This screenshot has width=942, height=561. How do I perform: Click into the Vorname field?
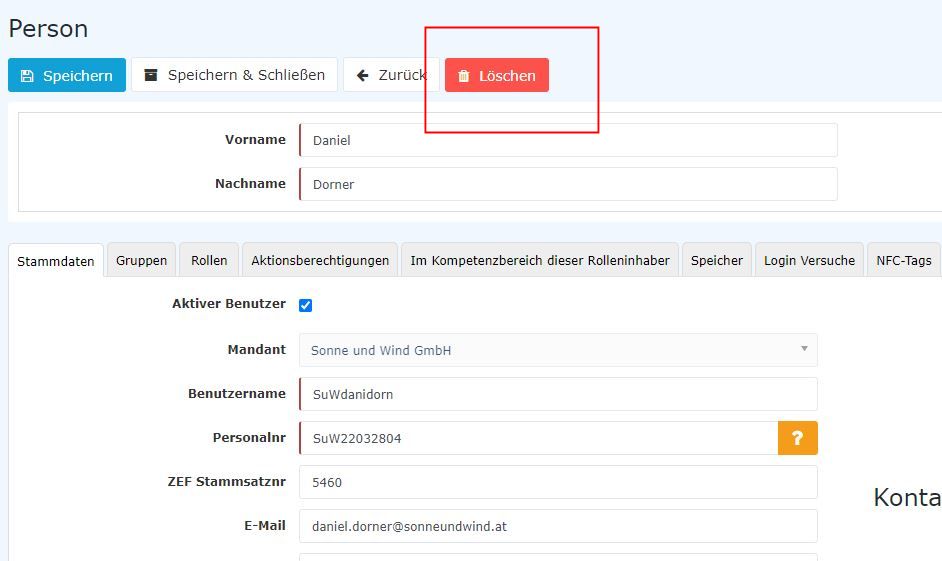point(568,140)
